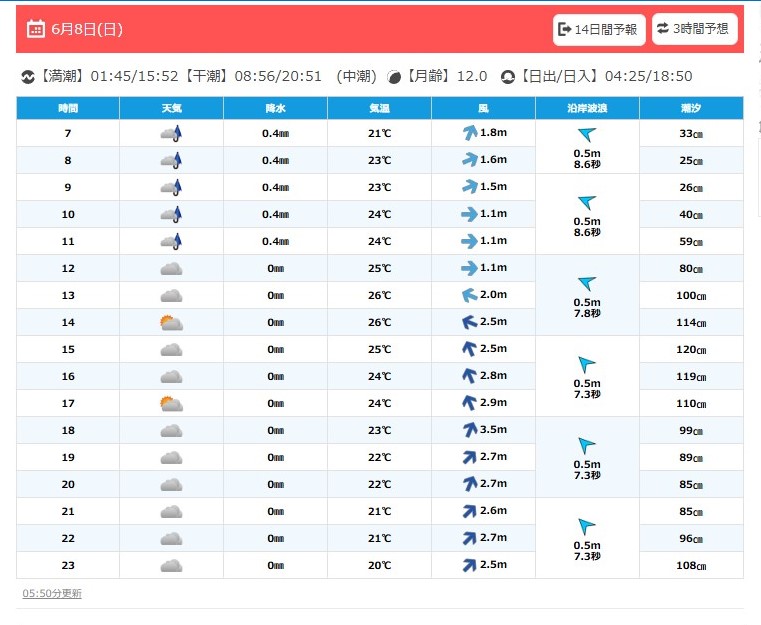
Task: Click the wind arrow beside 1.8m
Action: click(469, 132)
